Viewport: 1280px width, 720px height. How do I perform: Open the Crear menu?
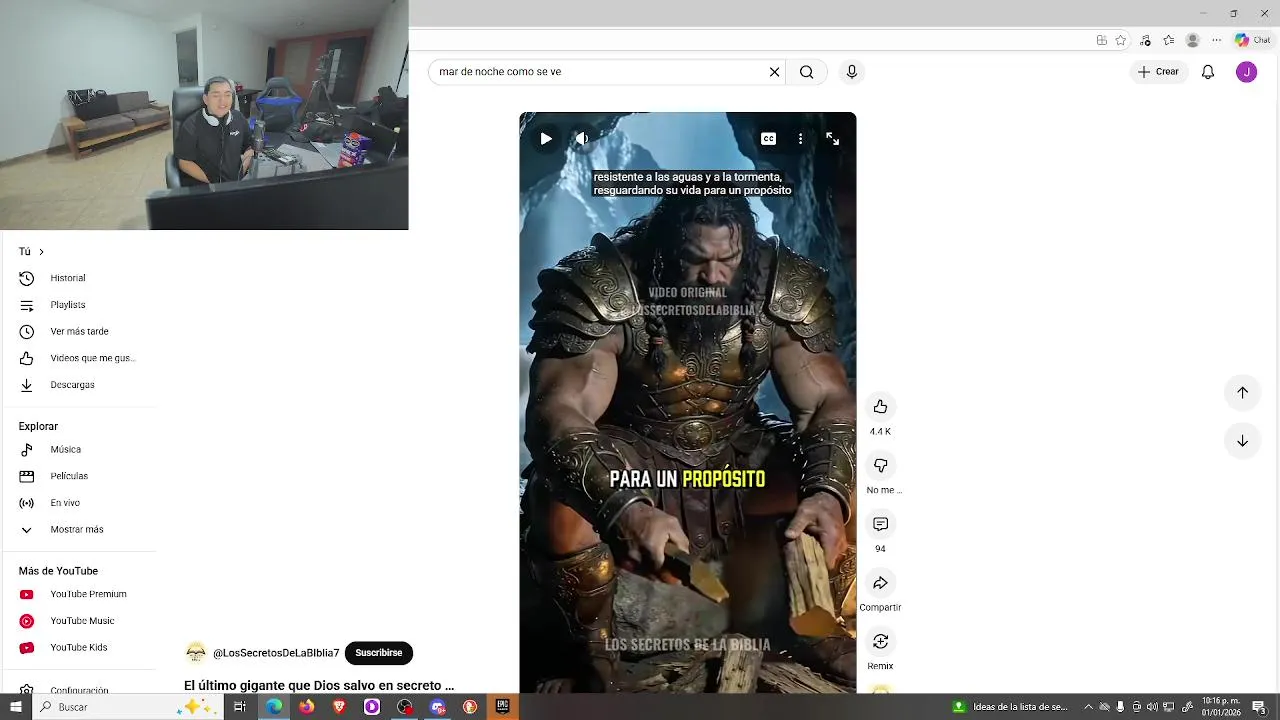[x=1158, y=72]
